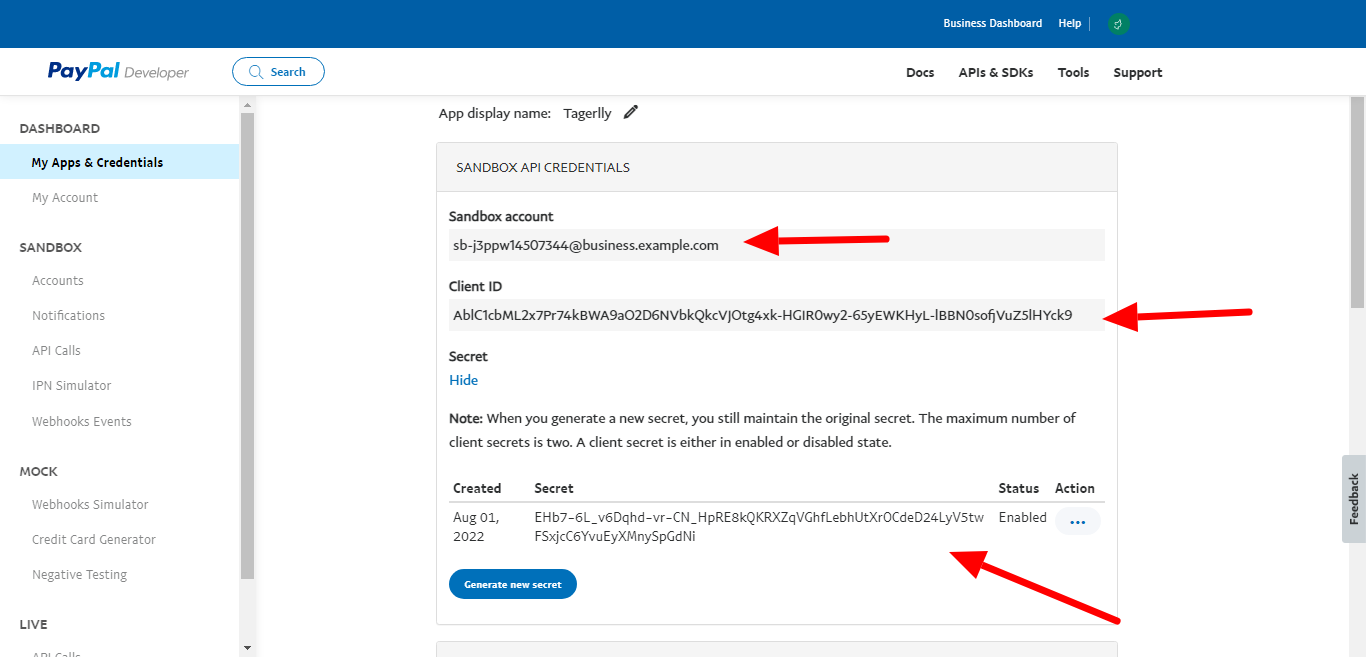Viewport: 1366px width, 657px height.
Task: Click the main page vertical scrollbar
Action: click(x=1357, y=203)
